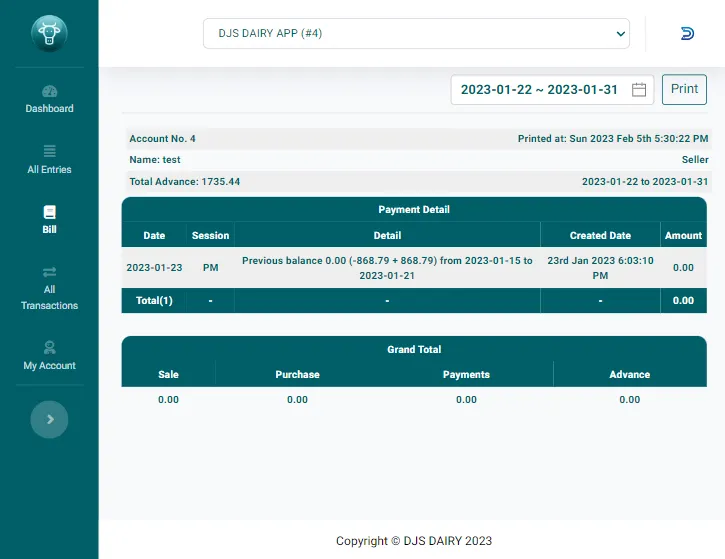Click the Total(1) row label
The image size is (725, 559).
pos(154,301)
